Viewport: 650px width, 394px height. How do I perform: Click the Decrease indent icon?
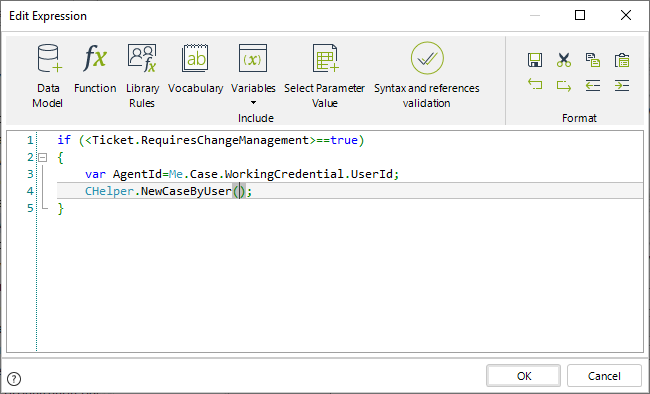pyautogui.click(x=593, y=85)
